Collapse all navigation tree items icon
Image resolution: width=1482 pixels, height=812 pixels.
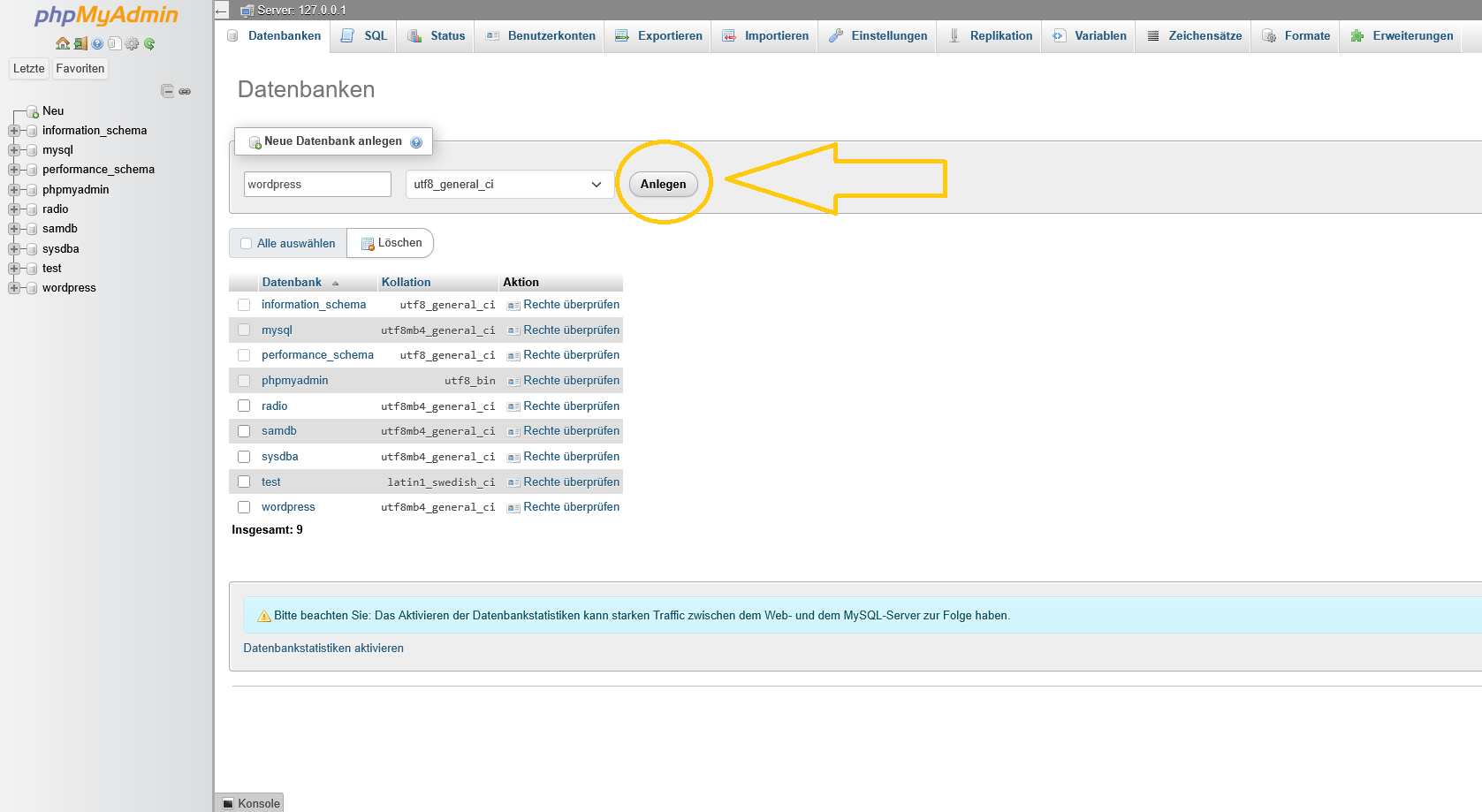[167, 91]
